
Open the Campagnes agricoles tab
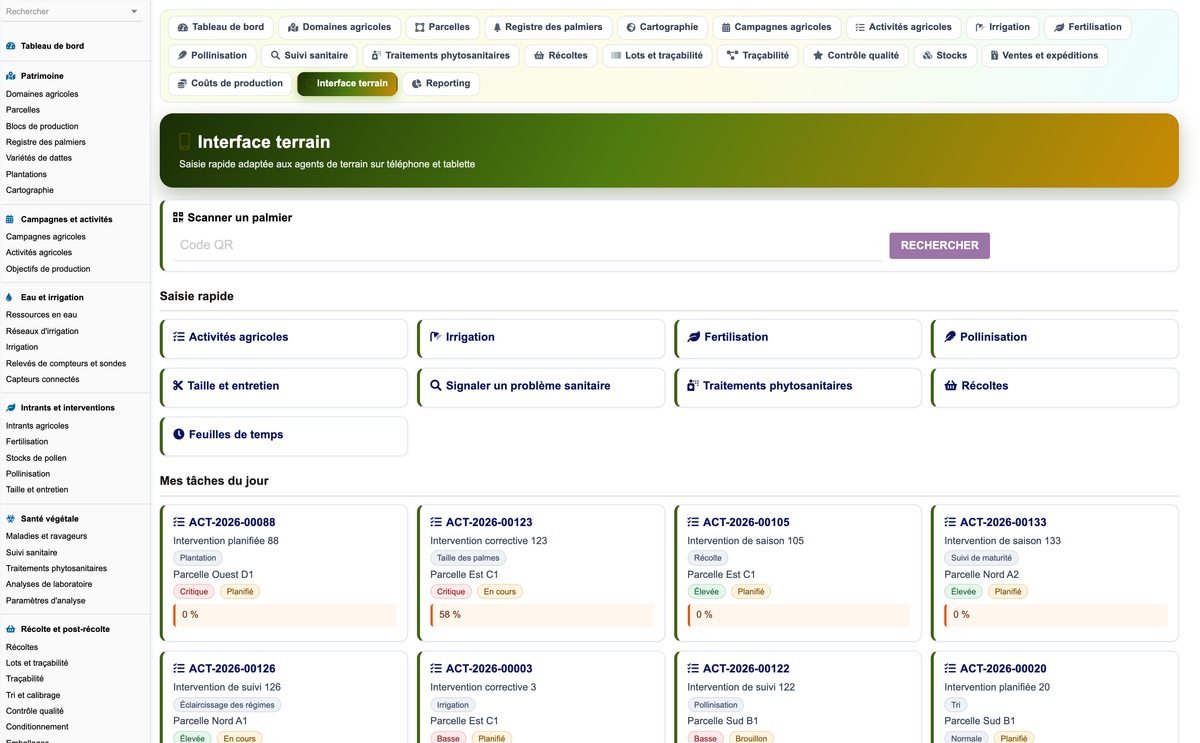776,27
